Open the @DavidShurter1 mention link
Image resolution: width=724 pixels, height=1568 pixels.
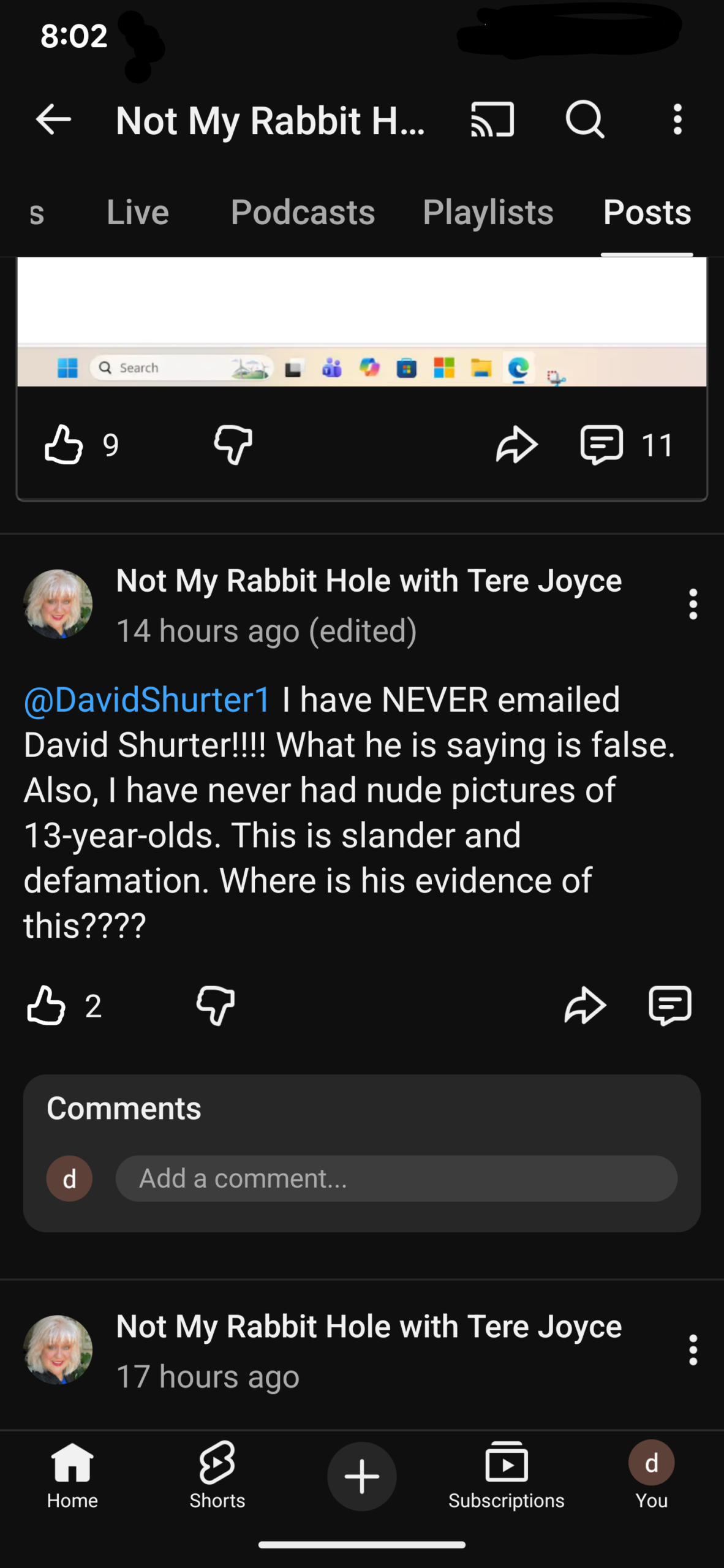coord(147,700)
